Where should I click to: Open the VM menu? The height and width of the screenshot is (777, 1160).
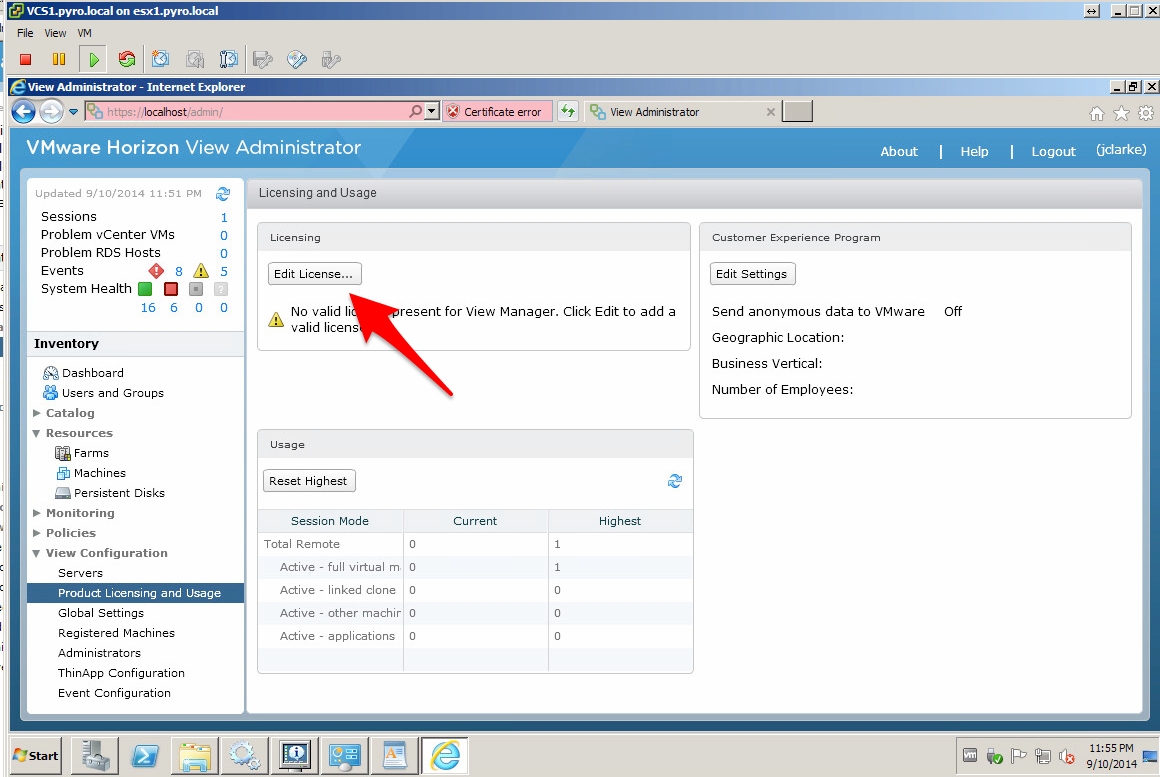click(84, 33)
